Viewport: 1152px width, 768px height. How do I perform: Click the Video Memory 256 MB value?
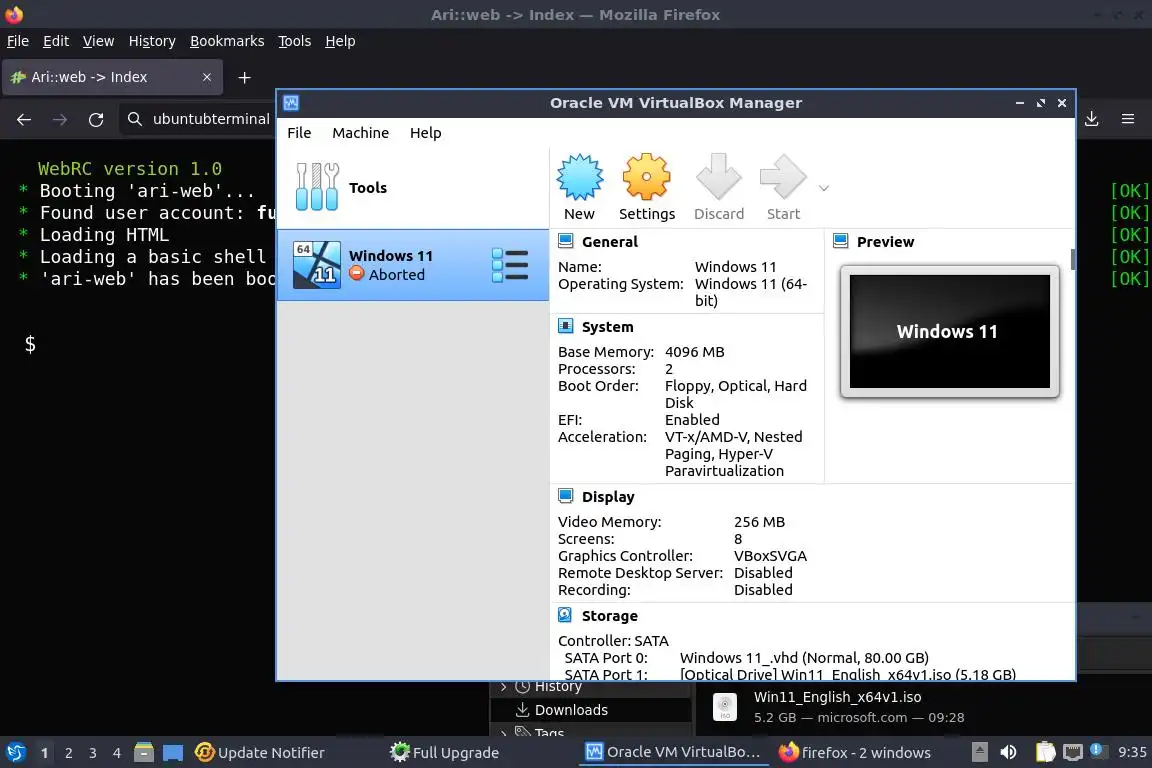click(x=759, y=522)
